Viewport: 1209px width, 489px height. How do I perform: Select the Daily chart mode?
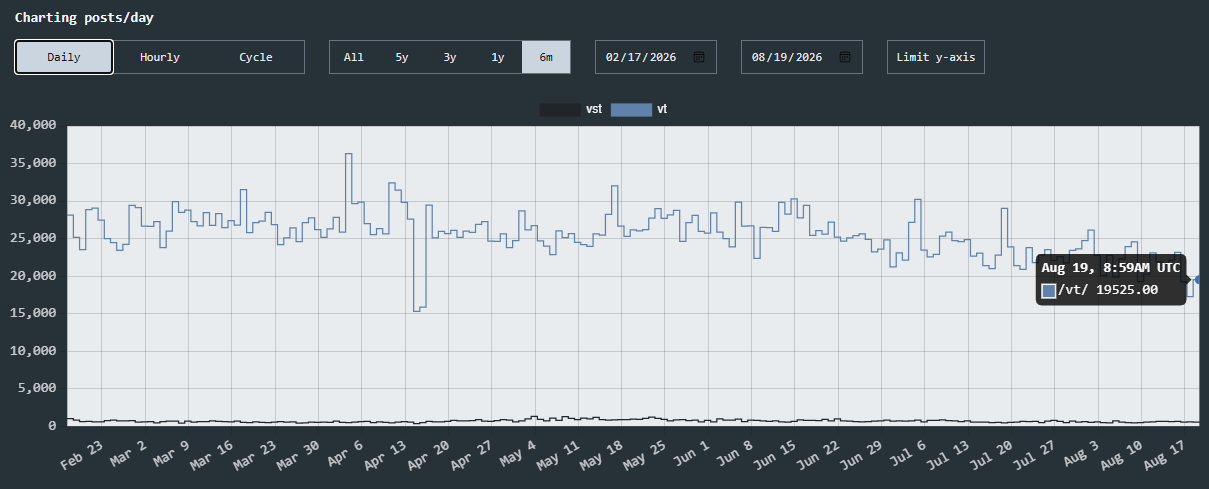click(x=64, y=57)
